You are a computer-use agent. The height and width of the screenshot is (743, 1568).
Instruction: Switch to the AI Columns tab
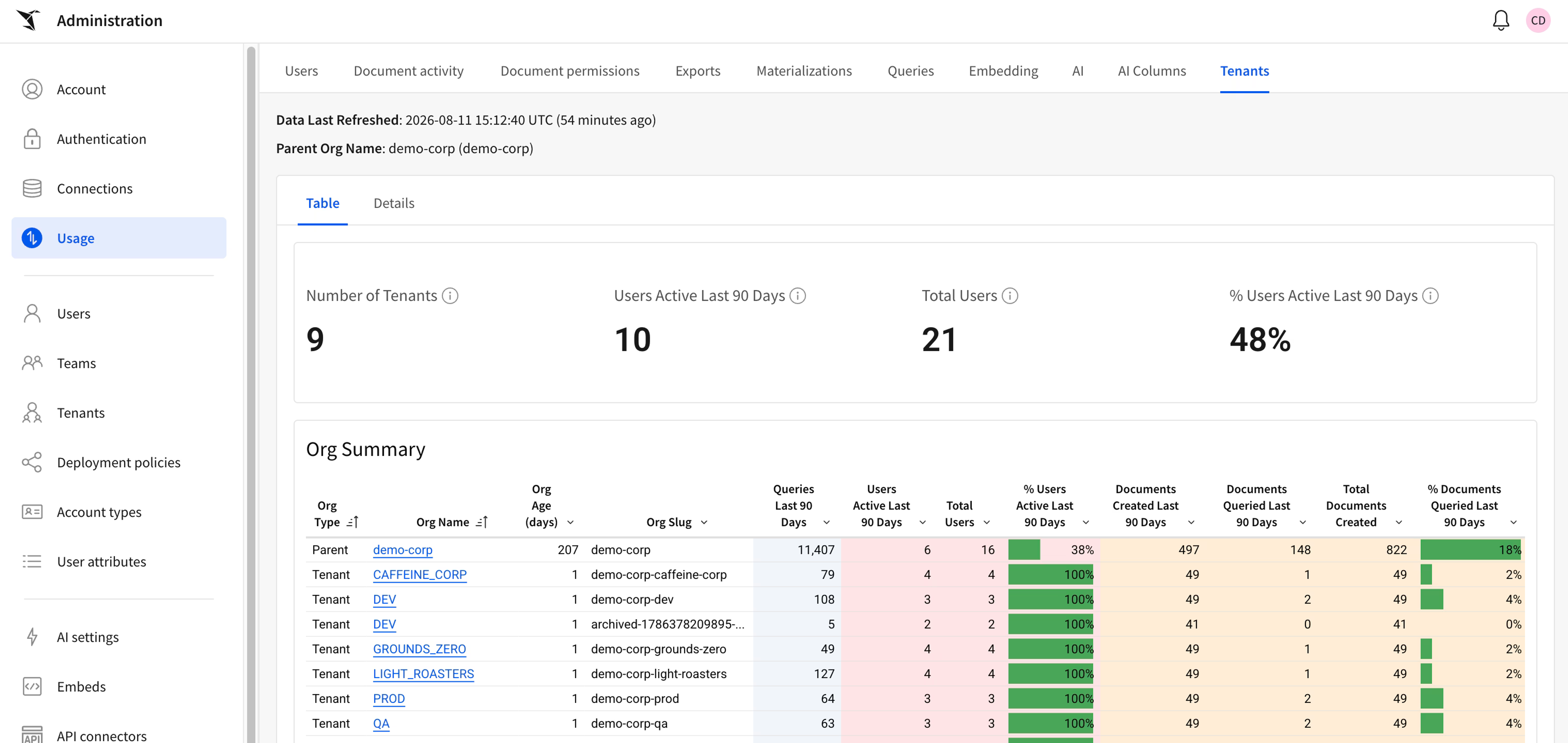click(1151, 71)
